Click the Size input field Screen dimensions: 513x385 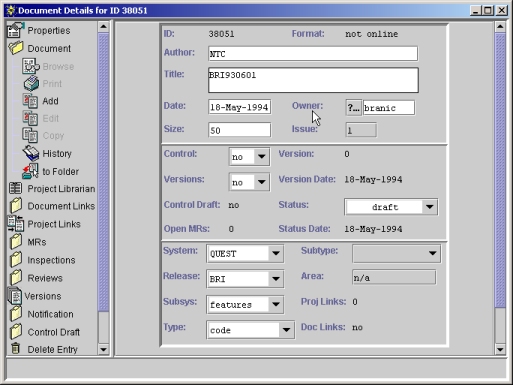pos(239,130)
